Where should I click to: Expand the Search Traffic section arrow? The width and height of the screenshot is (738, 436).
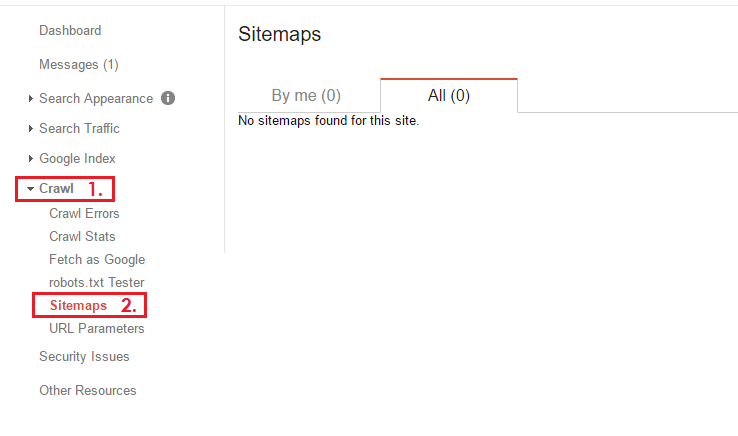(31, 129)
